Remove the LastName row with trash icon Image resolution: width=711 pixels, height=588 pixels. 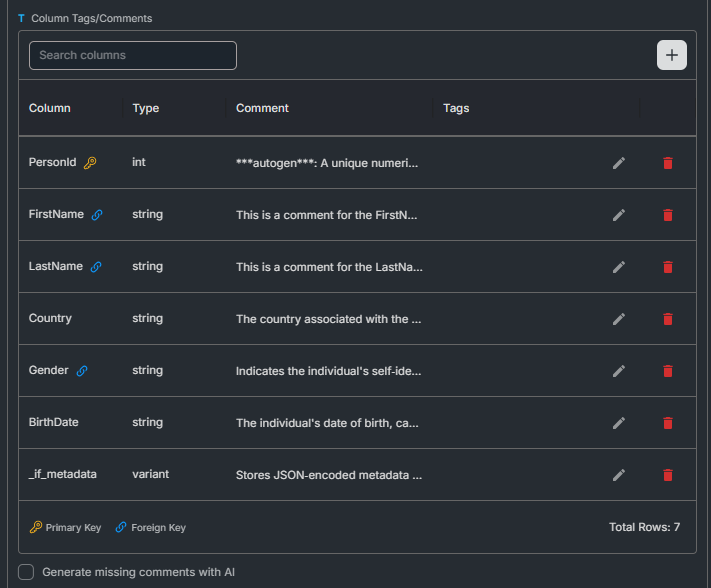(x=668, y=267)
